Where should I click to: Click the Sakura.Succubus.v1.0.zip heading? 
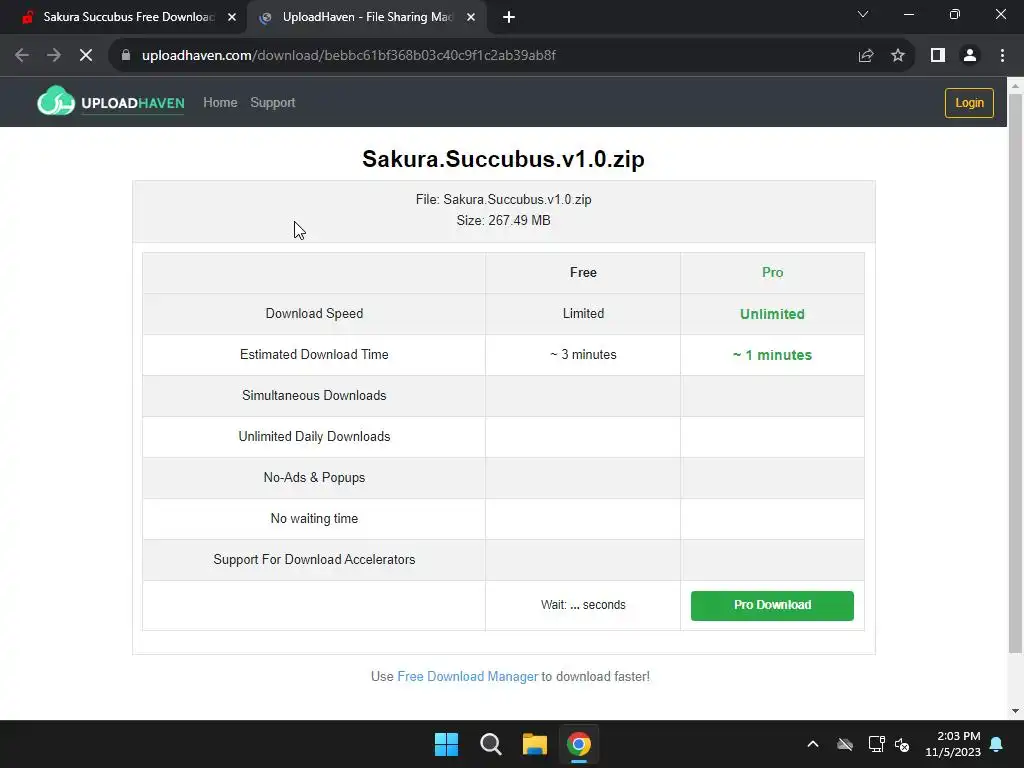click(x=504, y=159)
